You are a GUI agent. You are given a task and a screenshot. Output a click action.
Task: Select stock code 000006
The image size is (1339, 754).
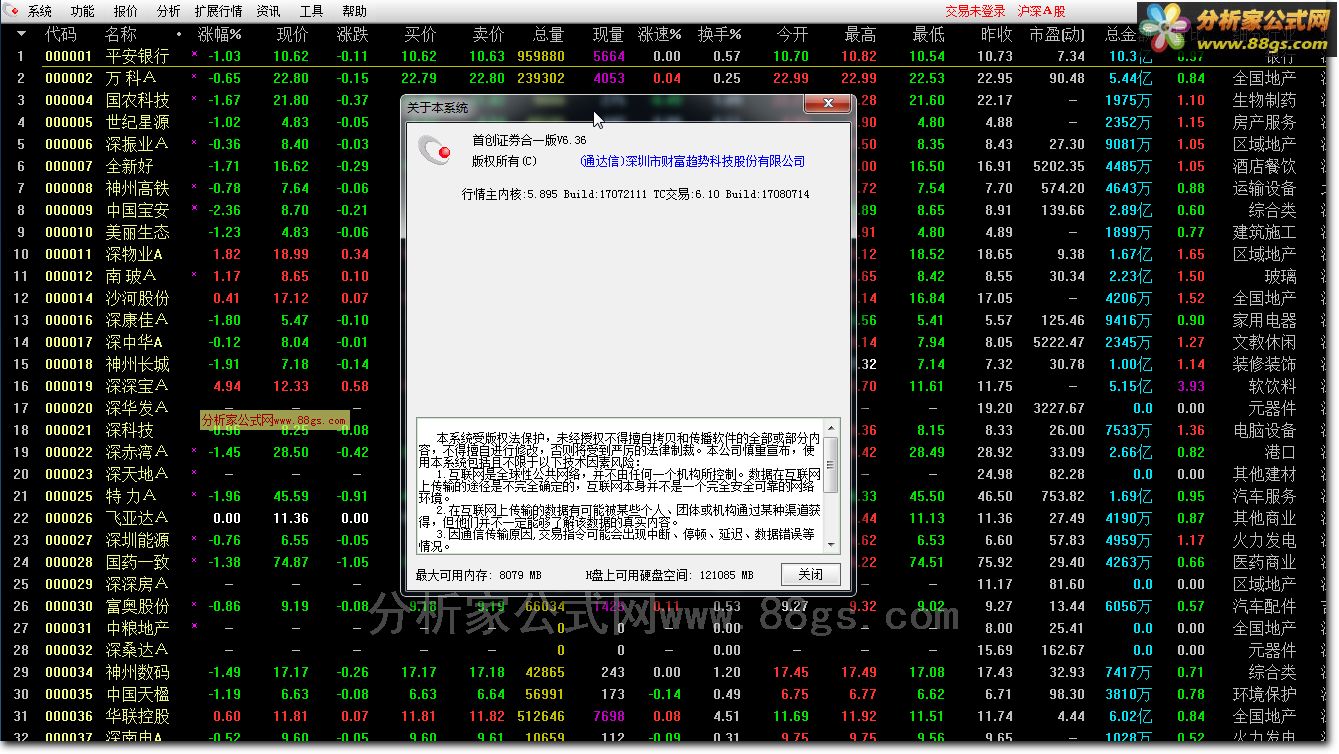click(69, 144)
